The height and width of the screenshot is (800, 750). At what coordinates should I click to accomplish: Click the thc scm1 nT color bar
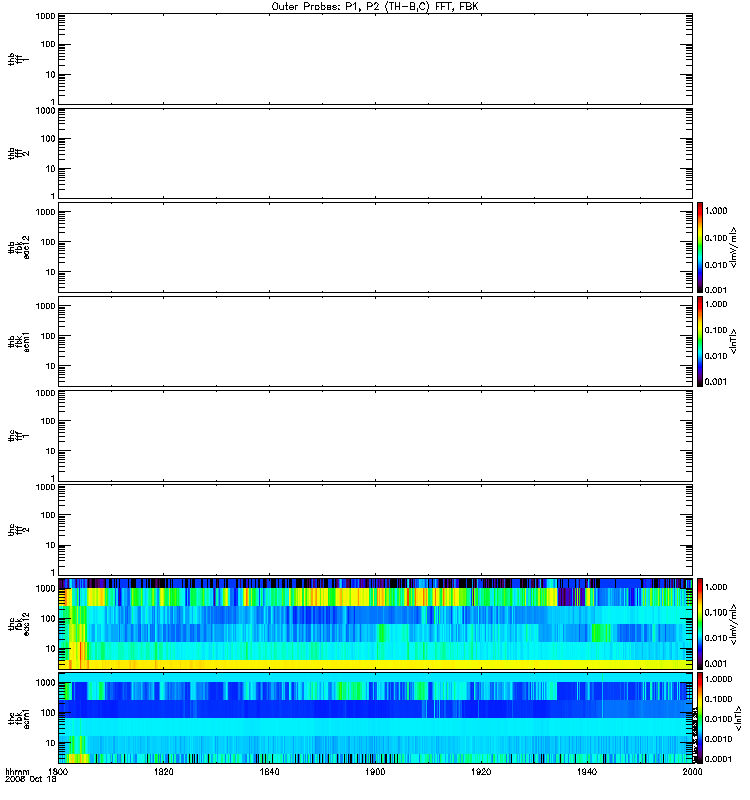click(700, 718)
